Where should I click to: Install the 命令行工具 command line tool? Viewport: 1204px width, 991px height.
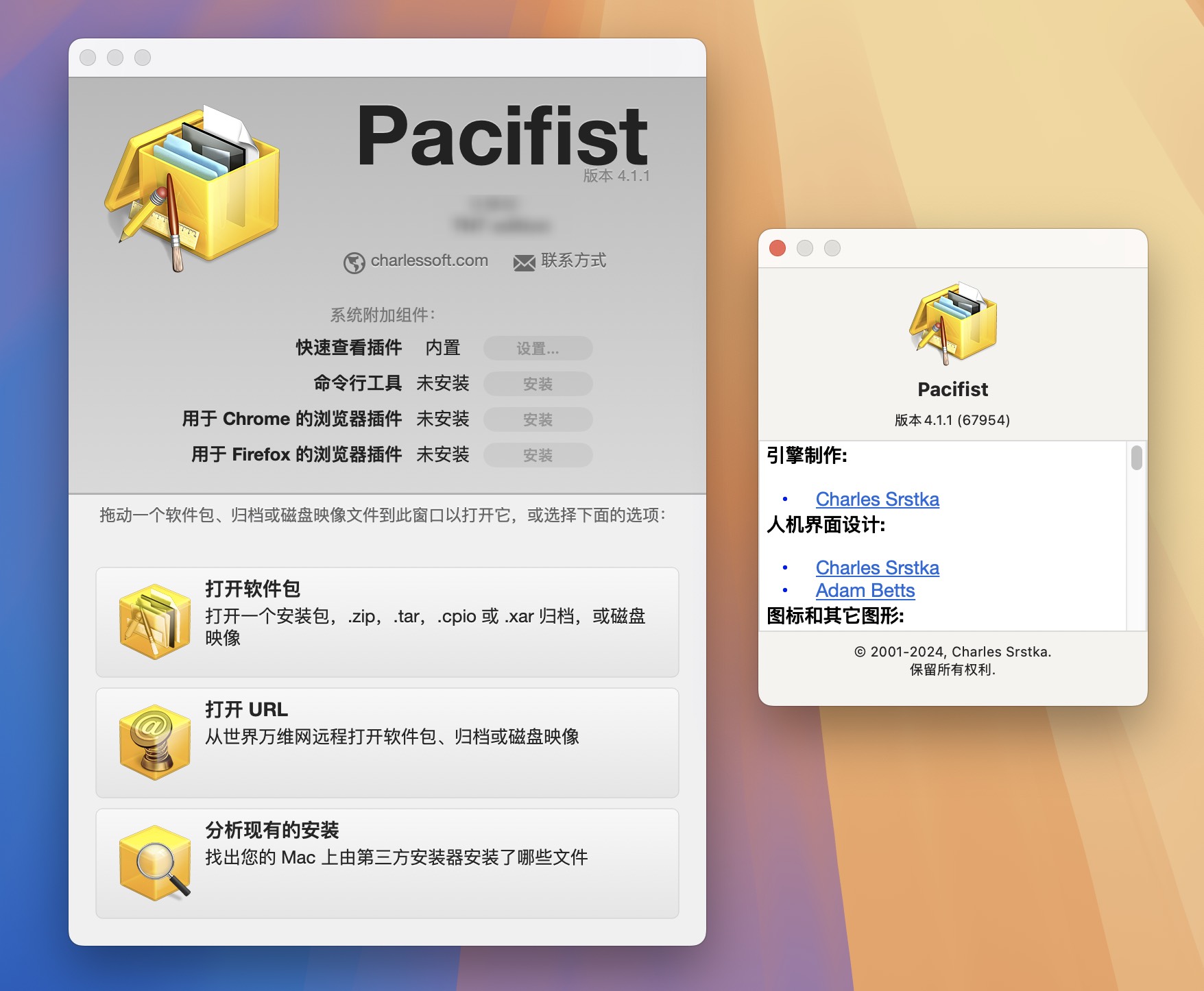[538, 384]
